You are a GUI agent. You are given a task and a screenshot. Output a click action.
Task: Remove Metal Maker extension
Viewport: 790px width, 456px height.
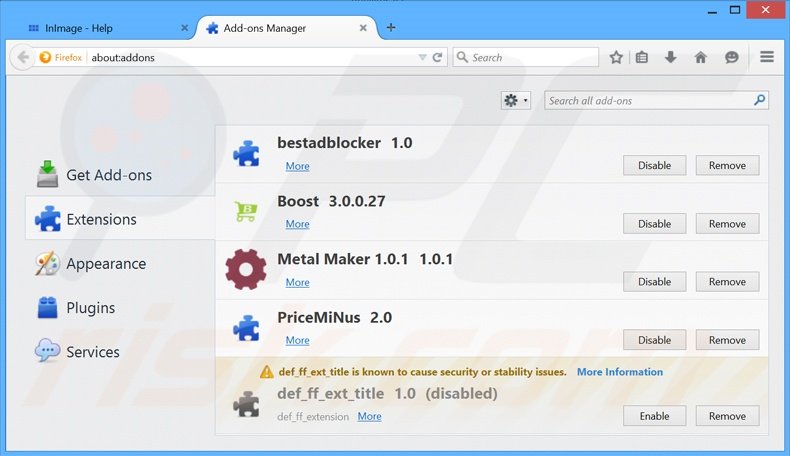(727, 282)
